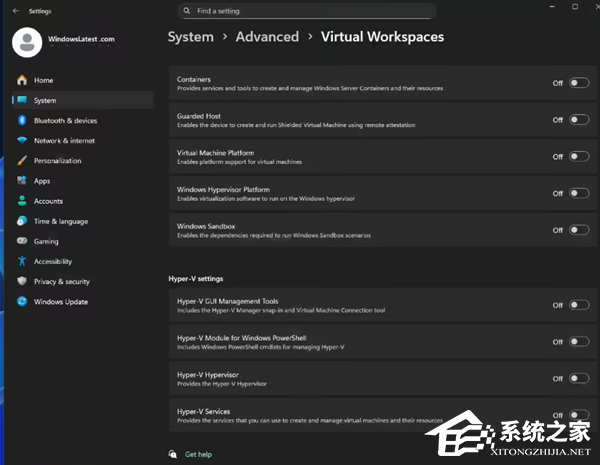This screenshot has height=465, width=600.
Task: Click the Windows Update sync icon
Action: (22, 301)
